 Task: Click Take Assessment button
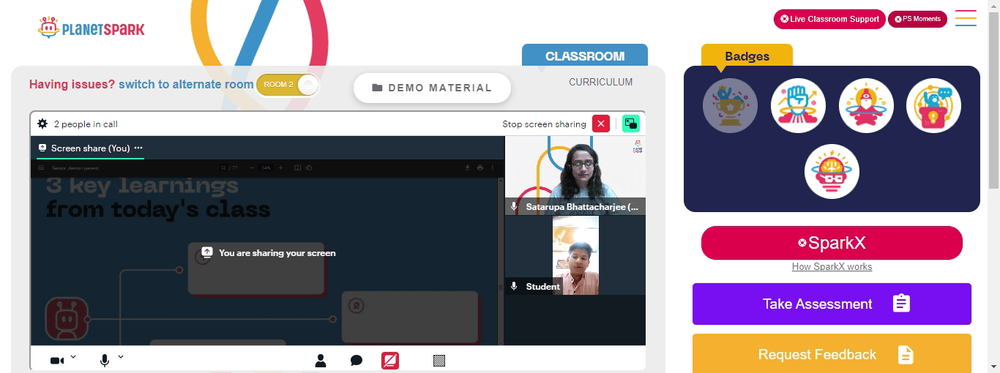pos(832,304)
